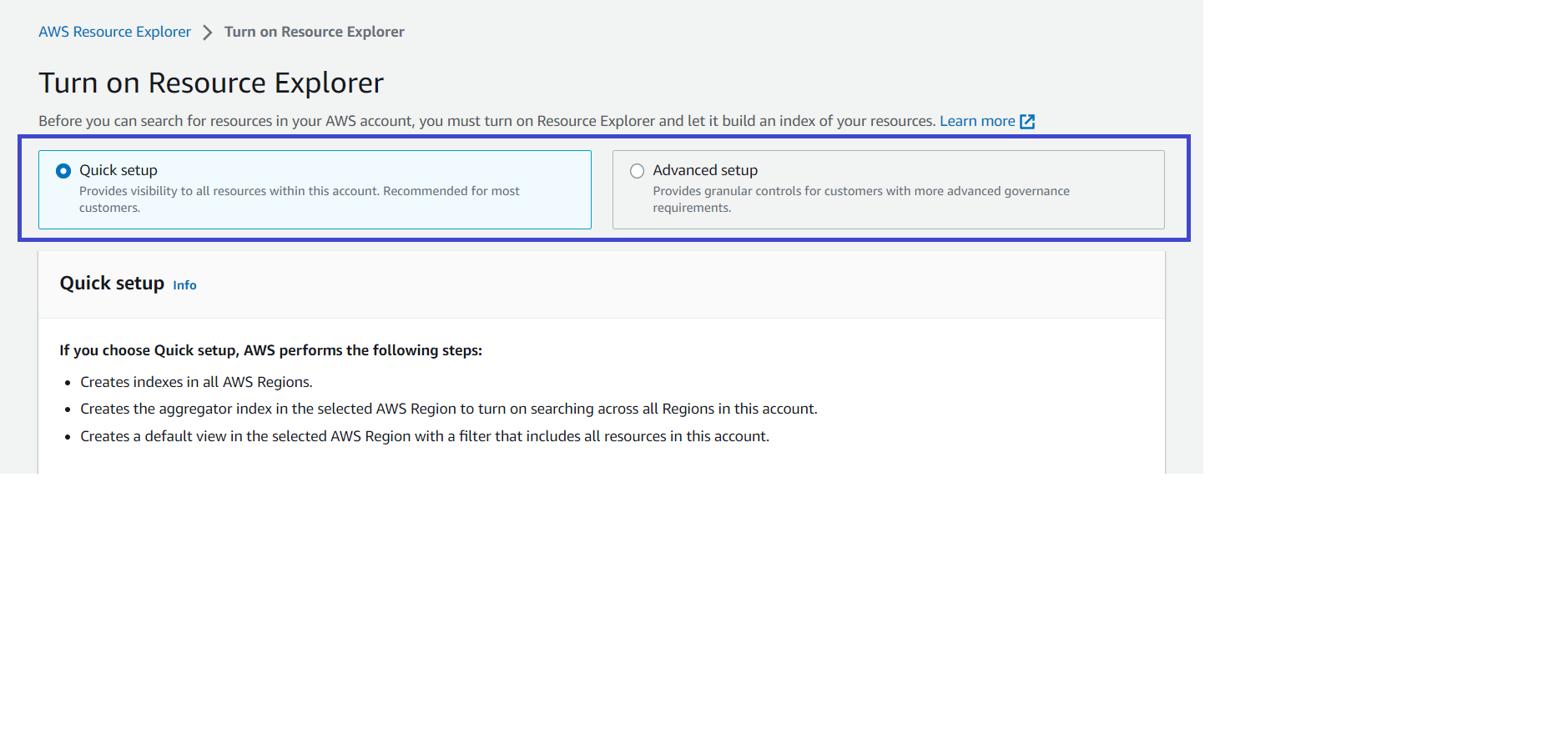The width and height of the screenshot is (1568, 739).
Task: Click the Advanced setup description about granular controls
Action: [x=861, y=199]
